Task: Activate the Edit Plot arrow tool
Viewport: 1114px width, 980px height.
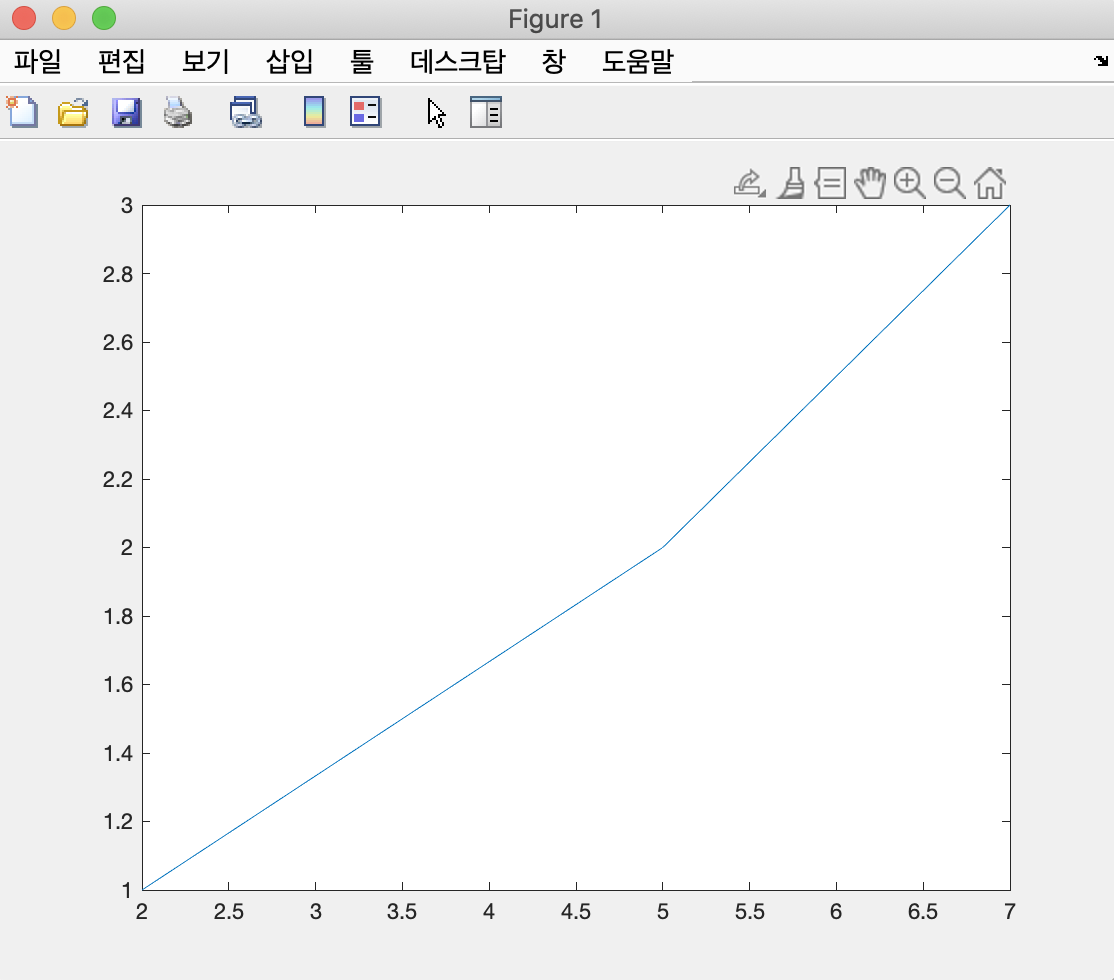Action: [x=436, y=113]
